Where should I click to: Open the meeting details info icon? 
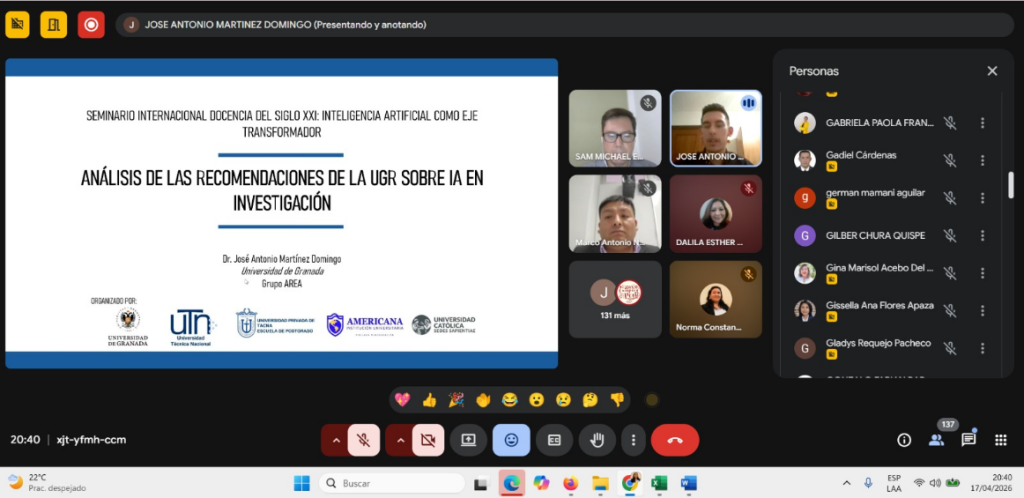click(904, 440)
